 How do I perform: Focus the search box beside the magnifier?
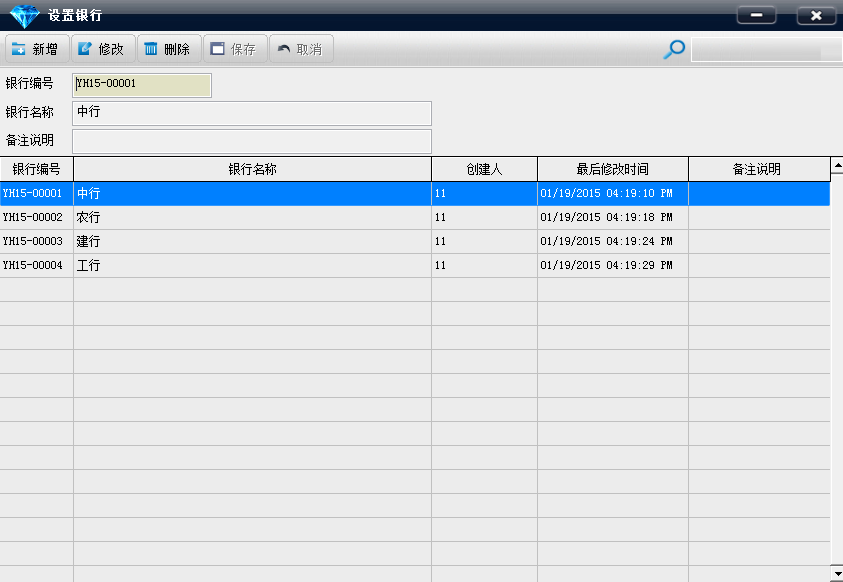click(x=766, y=50)
